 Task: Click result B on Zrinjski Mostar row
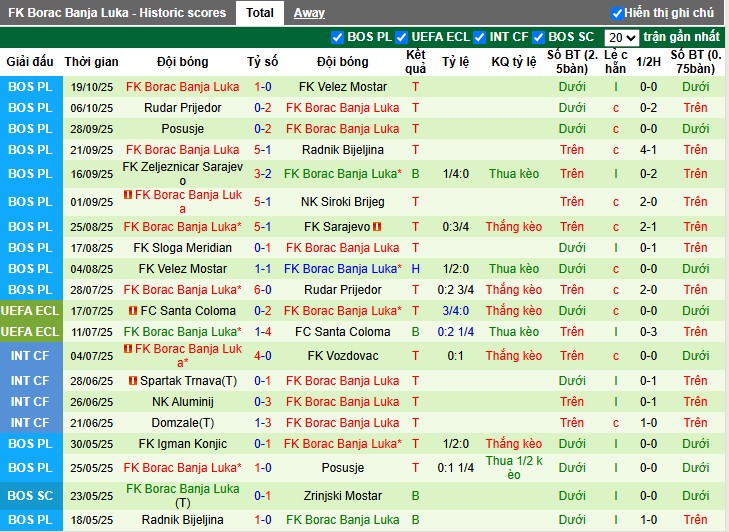(x=415, y=496)
